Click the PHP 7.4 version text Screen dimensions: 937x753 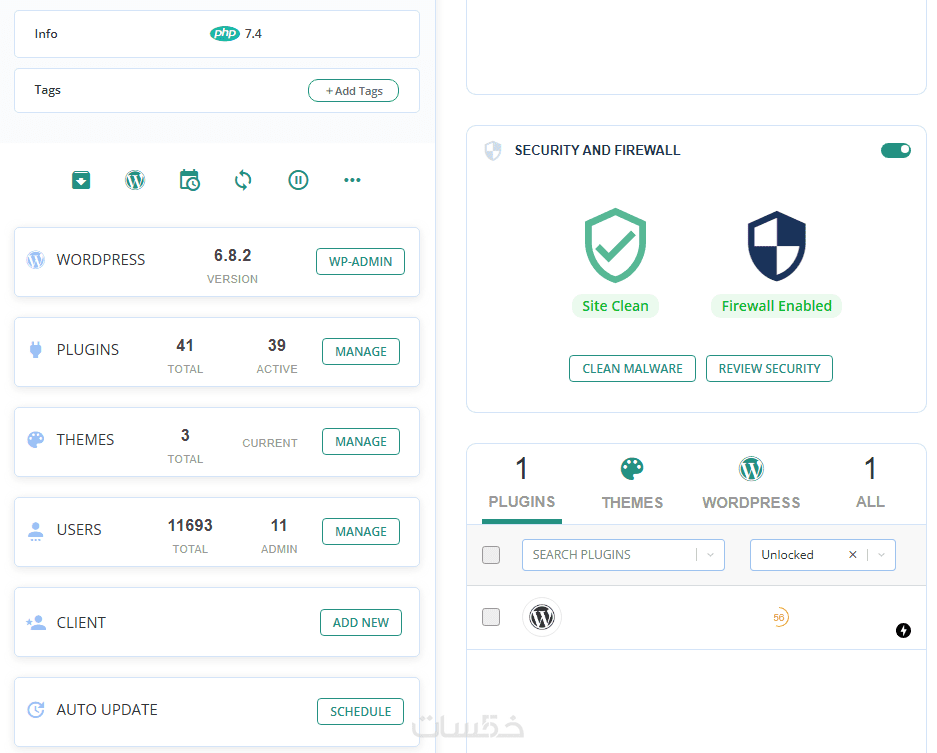[x=253, y=33]
